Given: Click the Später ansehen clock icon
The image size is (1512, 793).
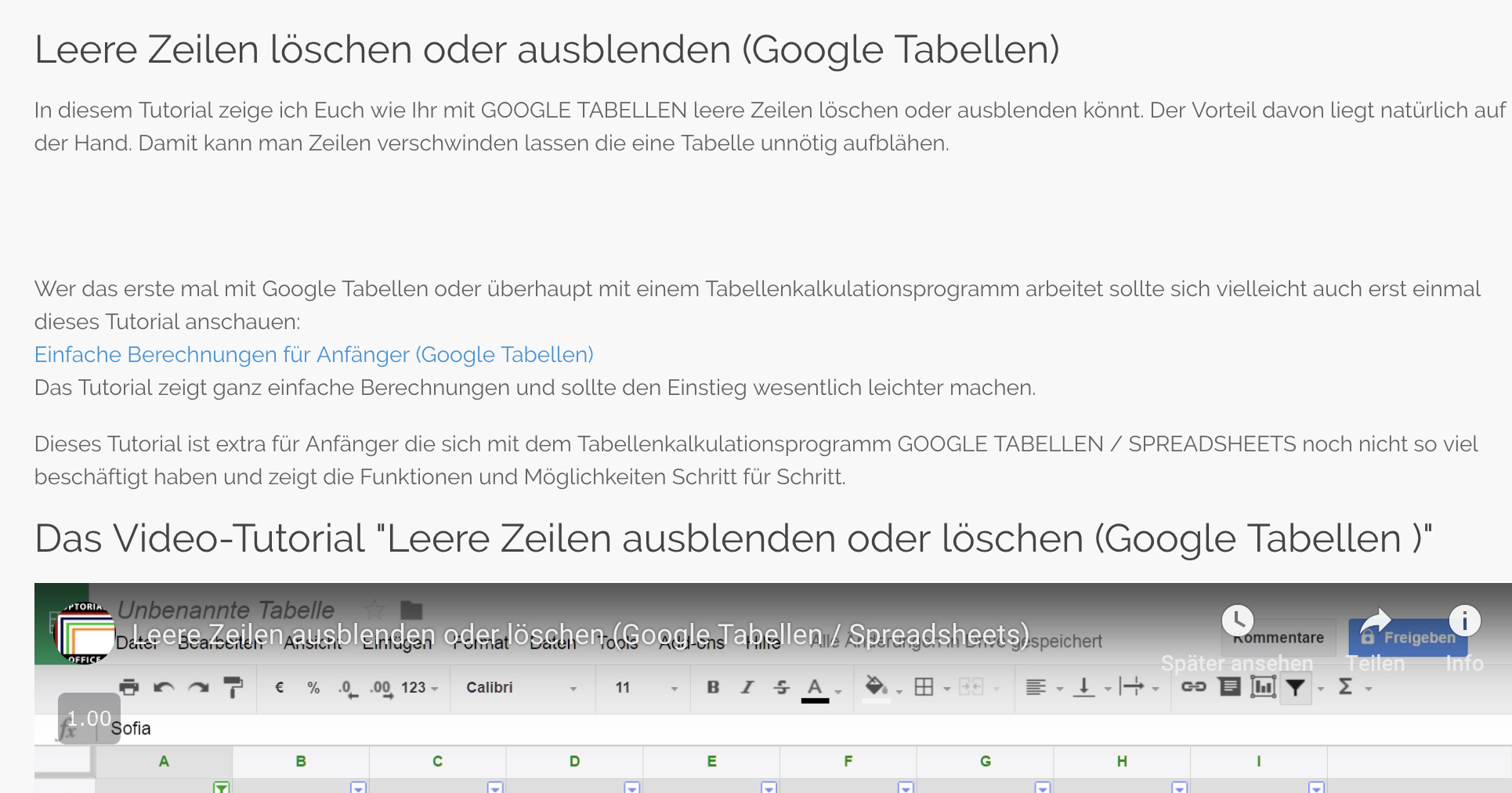Looking at the screenshot, I should (1237, 621).
